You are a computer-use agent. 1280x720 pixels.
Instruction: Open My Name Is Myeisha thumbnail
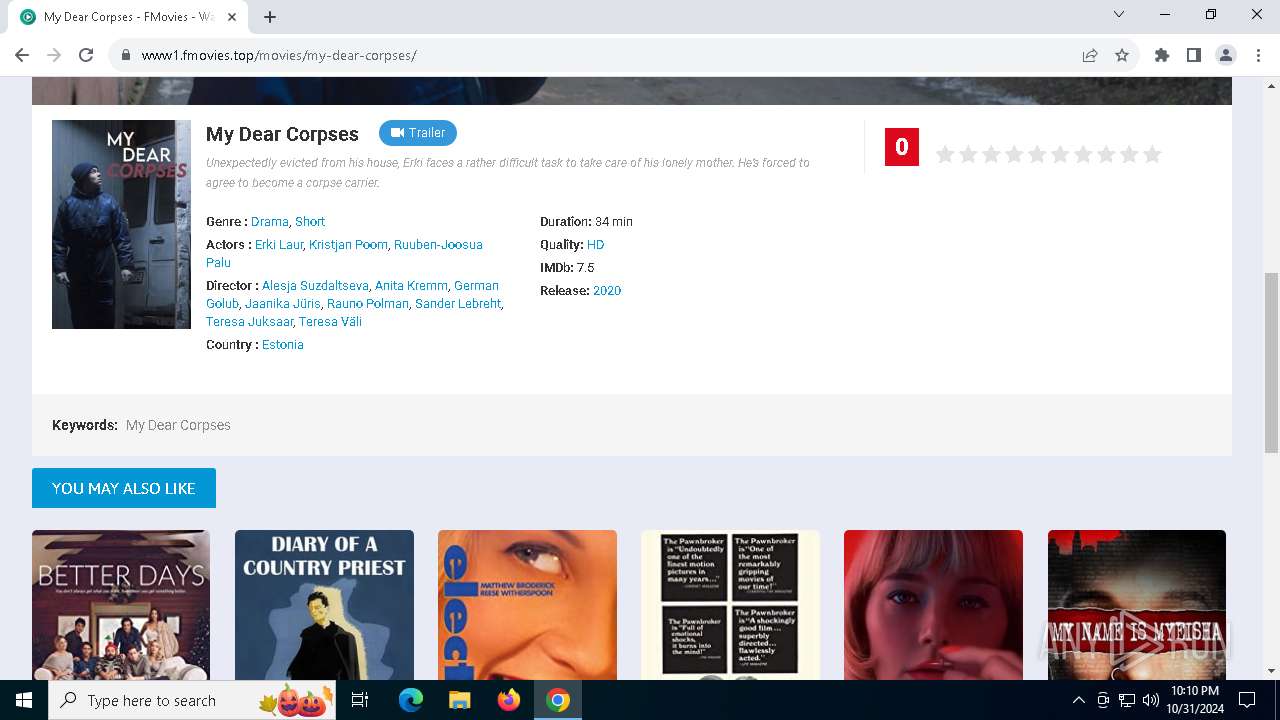[1137, 605]
